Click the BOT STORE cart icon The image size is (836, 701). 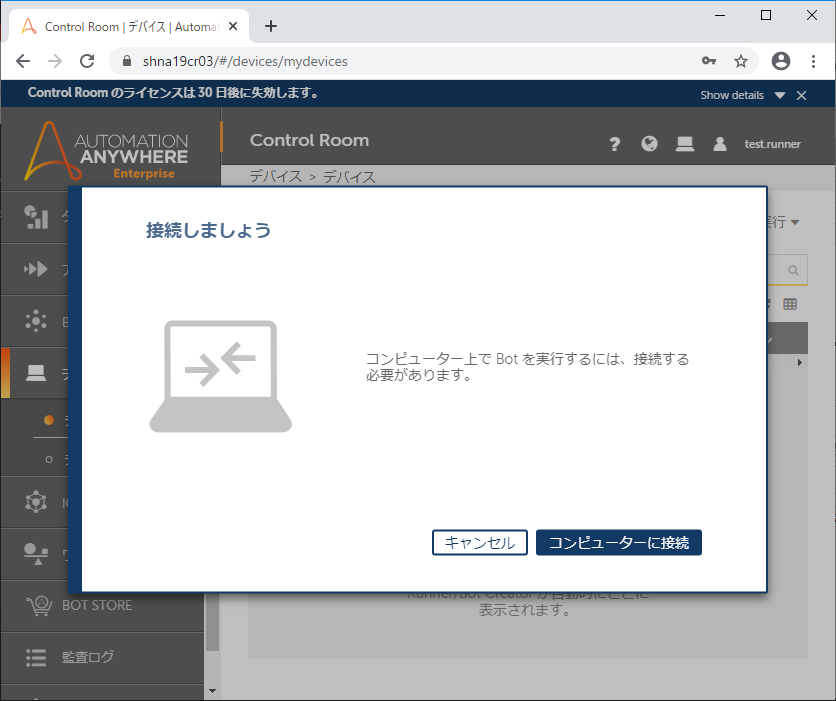point(39,606)
